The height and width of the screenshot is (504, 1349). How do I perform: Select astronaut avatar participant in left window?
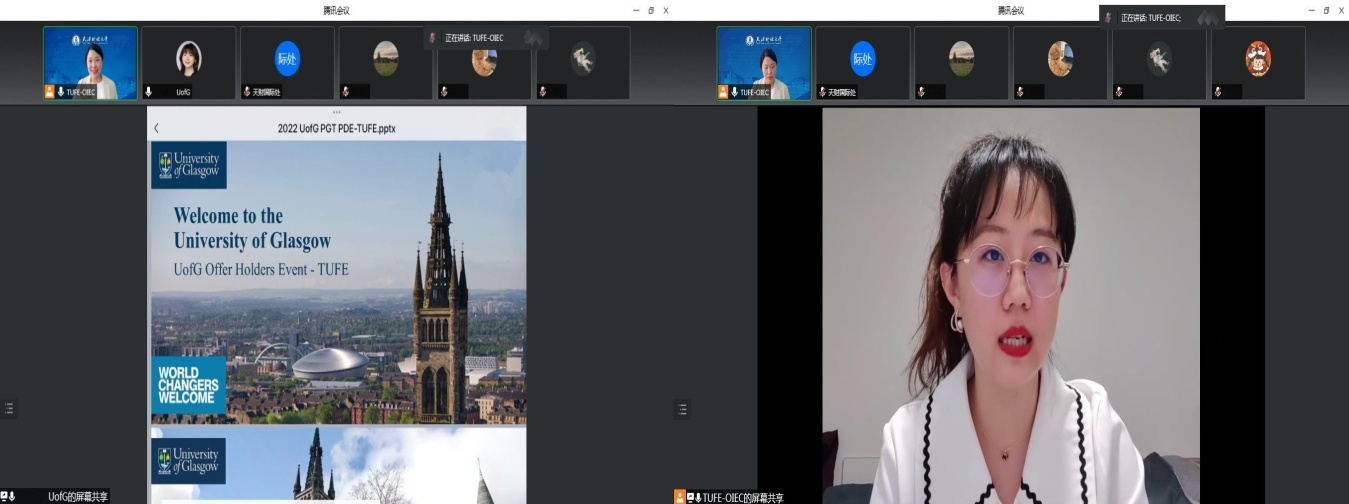pyautogui.click(x=583, y=59)
